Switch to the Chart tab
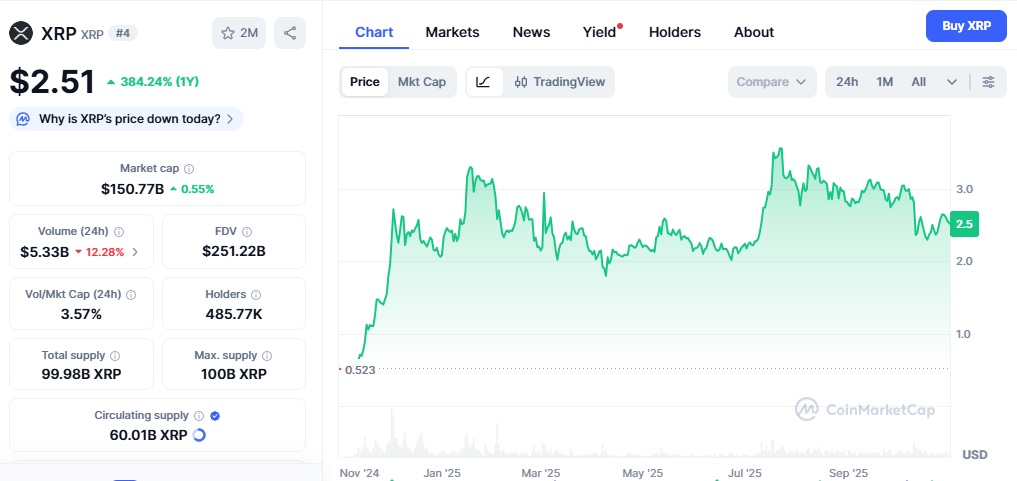The height and width of the screenshot is (481, 1017). (374, 32)
